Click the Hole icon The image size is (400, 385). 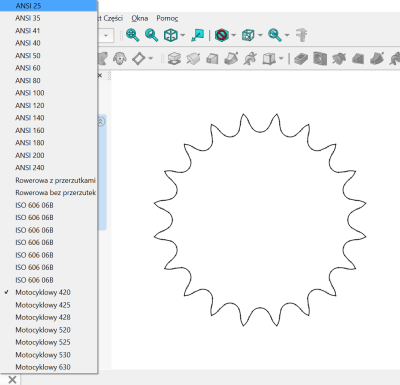coord(320,59)
